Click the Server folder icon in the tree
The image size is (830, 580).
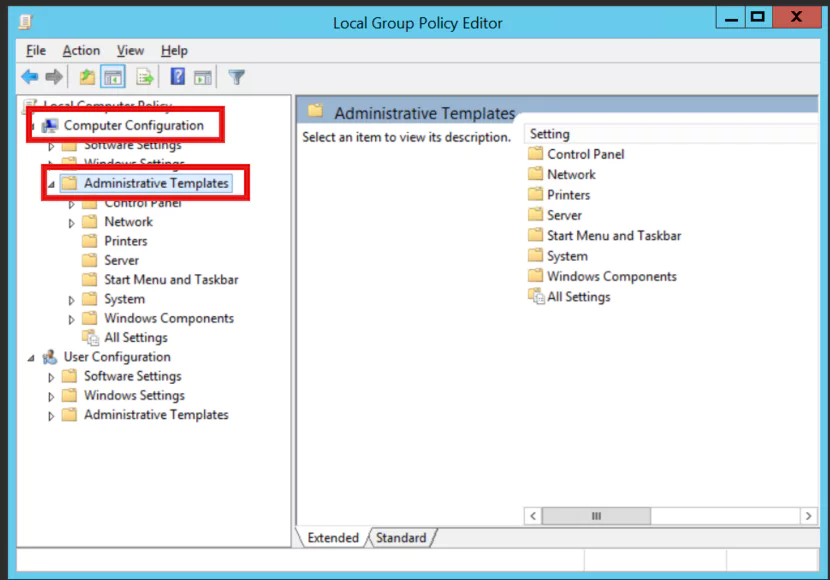point(89,260)
